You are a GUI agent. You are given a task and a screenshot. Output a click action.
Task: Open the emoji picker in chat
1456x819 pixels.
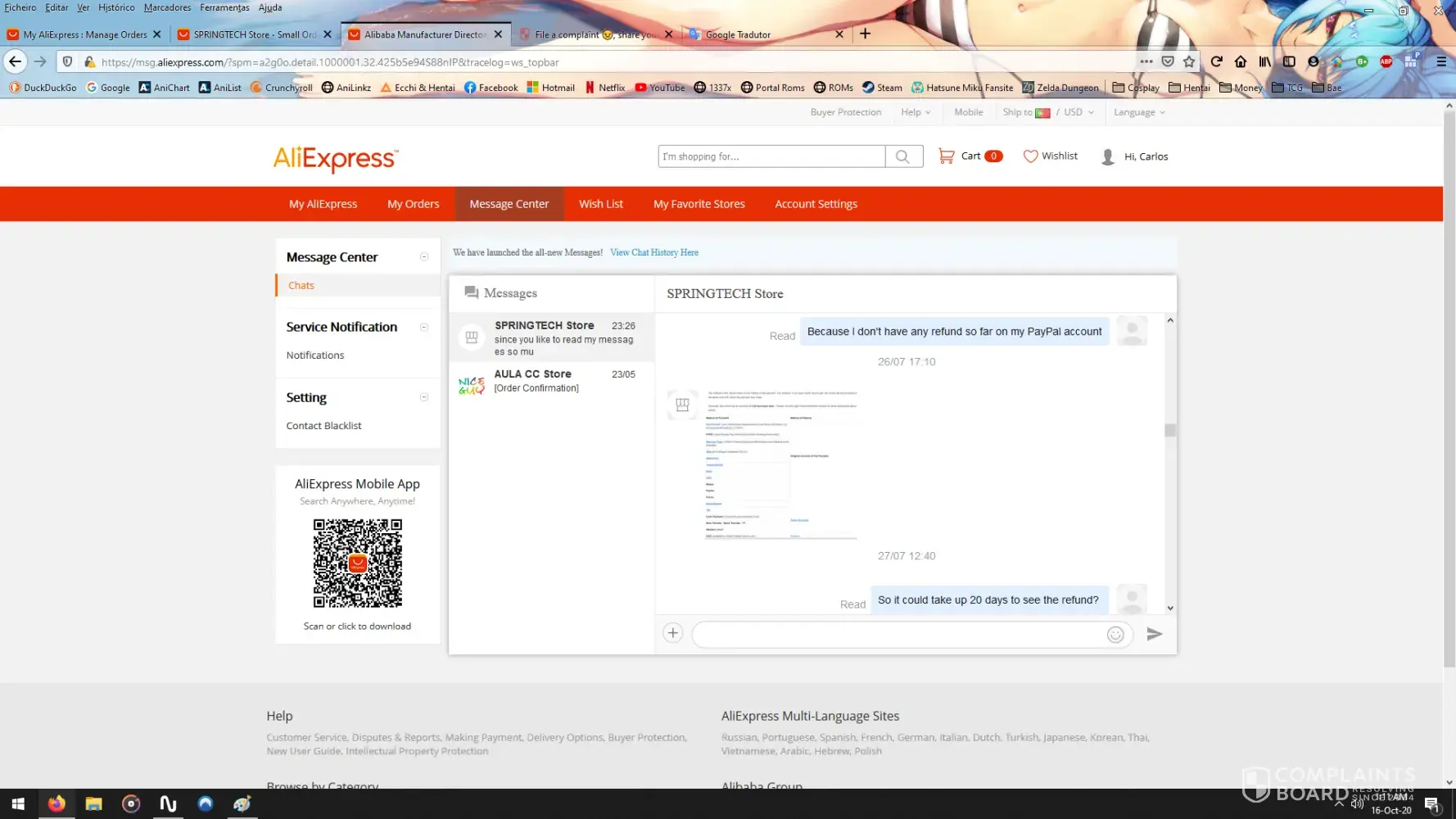click(x=1115, y=635)
